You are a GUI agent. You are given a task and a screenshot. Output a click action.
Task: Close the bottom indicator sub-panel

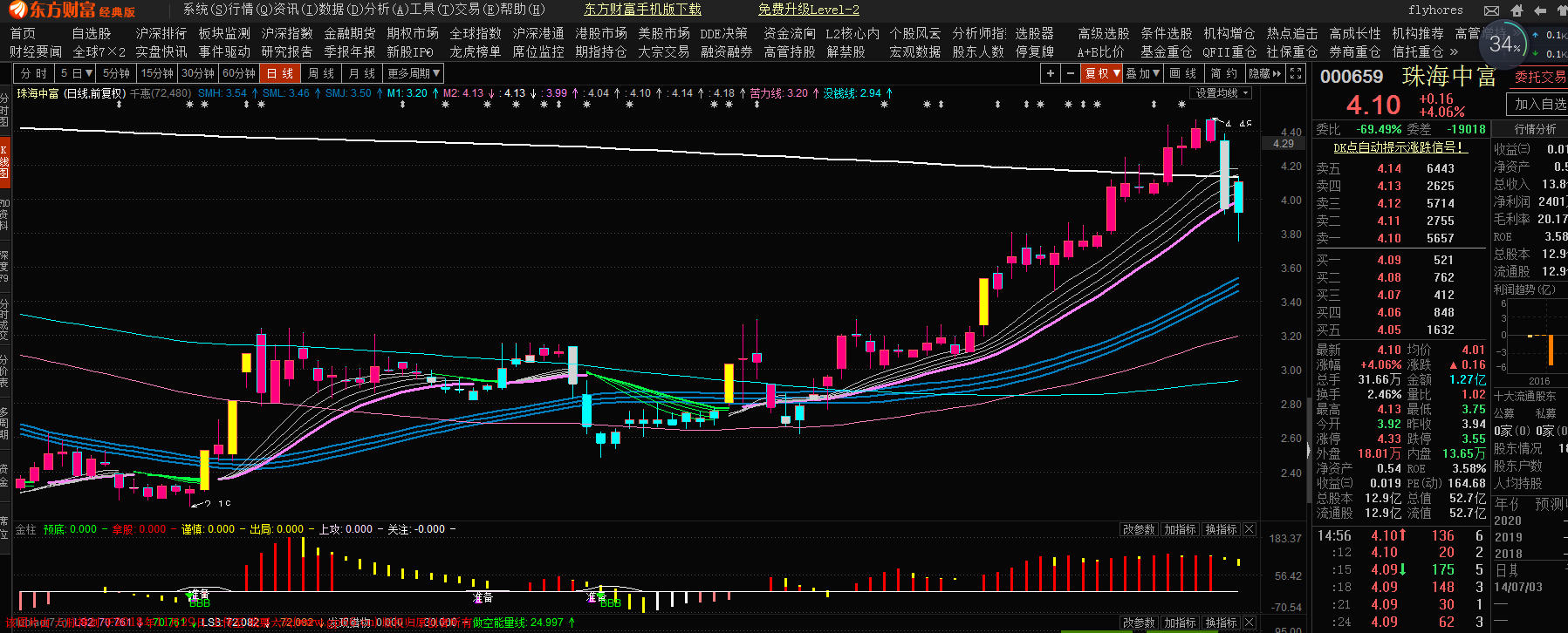[1249, 623]
